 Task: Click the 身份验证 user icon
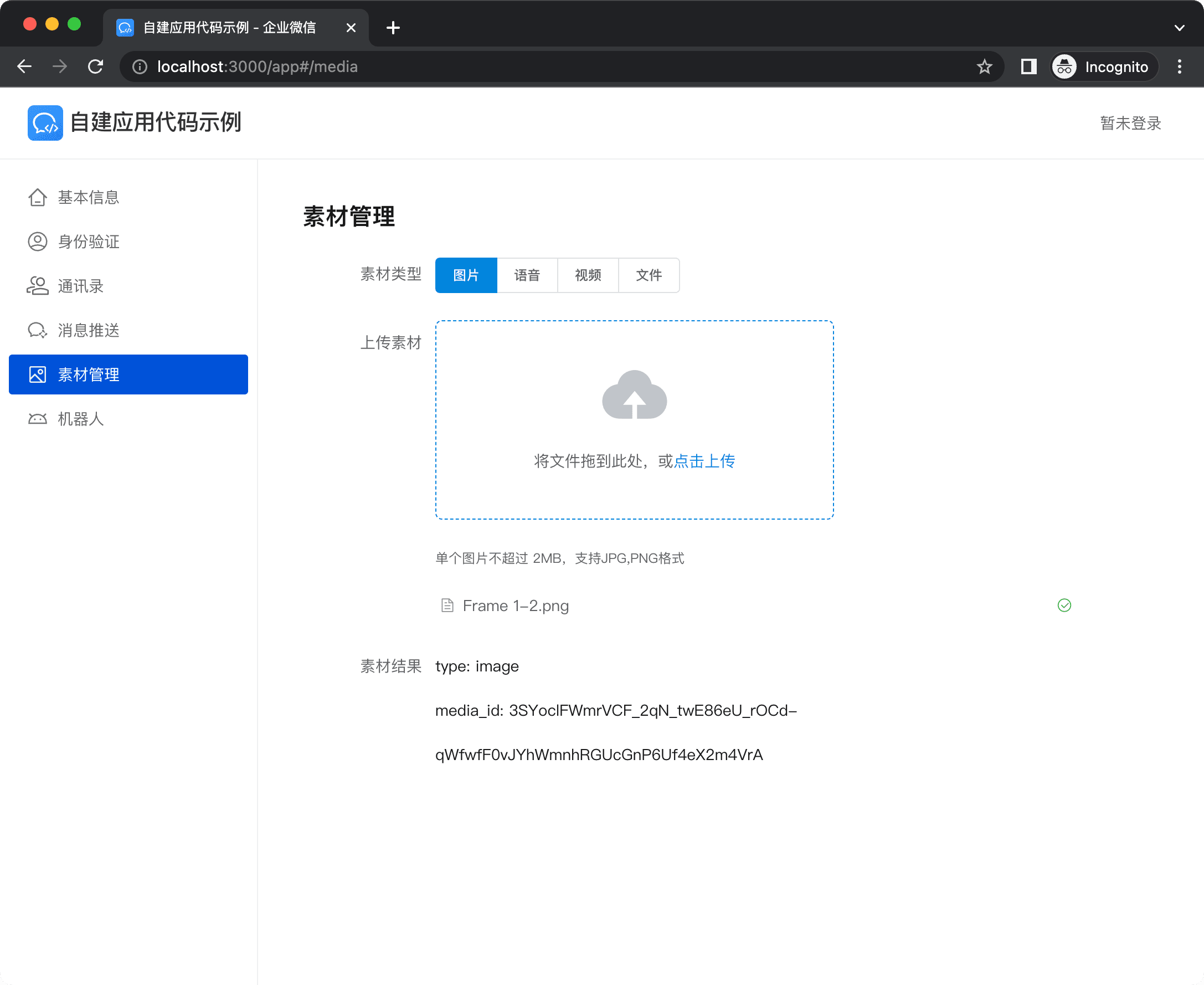tap(38, 242)
